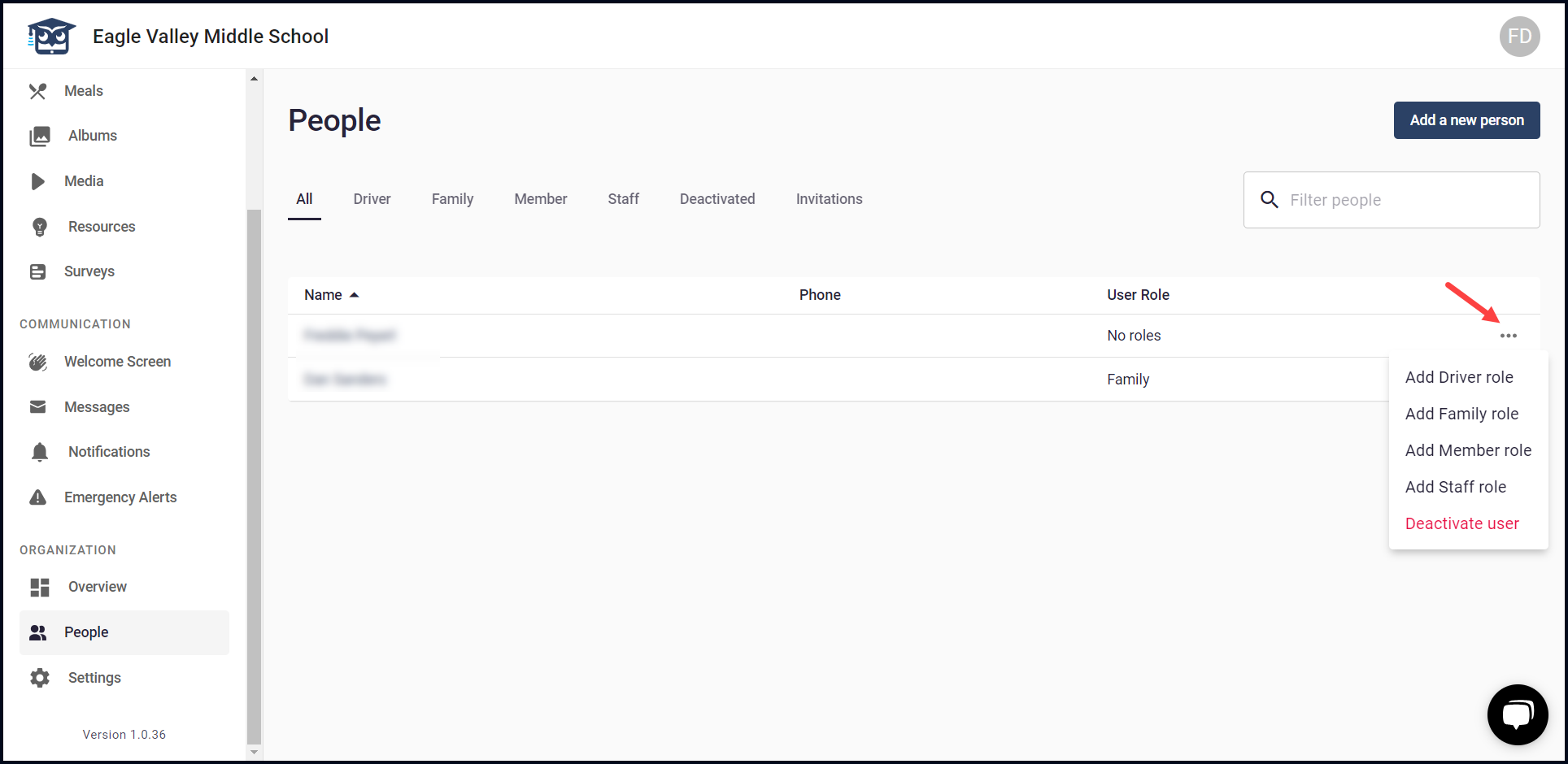The height and width of the screenshot is (764, 1568).
Task: Click the Media play icon
Action: pyautogui.click(x=37, y=181)
